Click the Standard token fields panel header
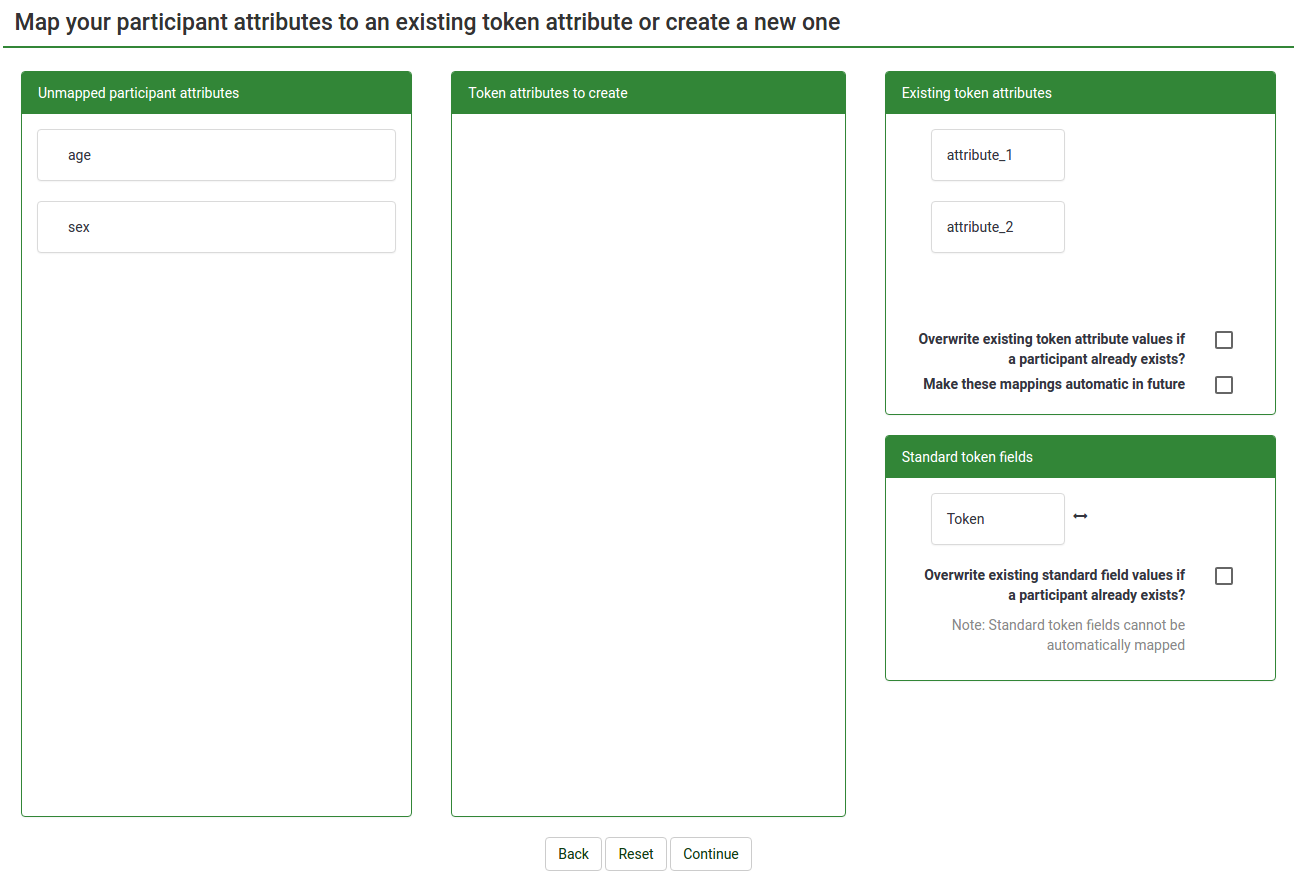The height and width of the screenshot is (882, 1308). point(1080,457)
